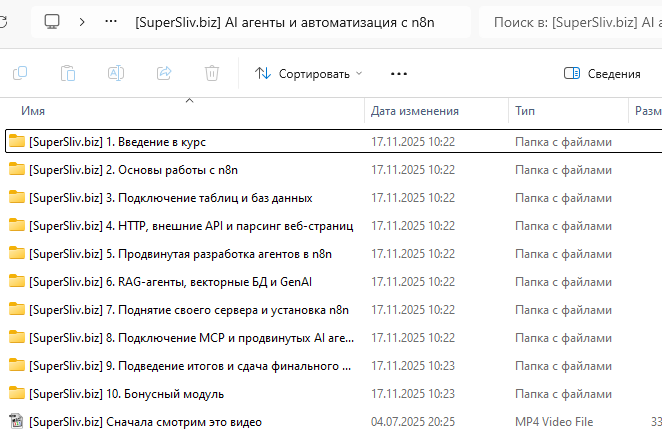
Task: Sort by the size column header
Action: coord(648,111)
